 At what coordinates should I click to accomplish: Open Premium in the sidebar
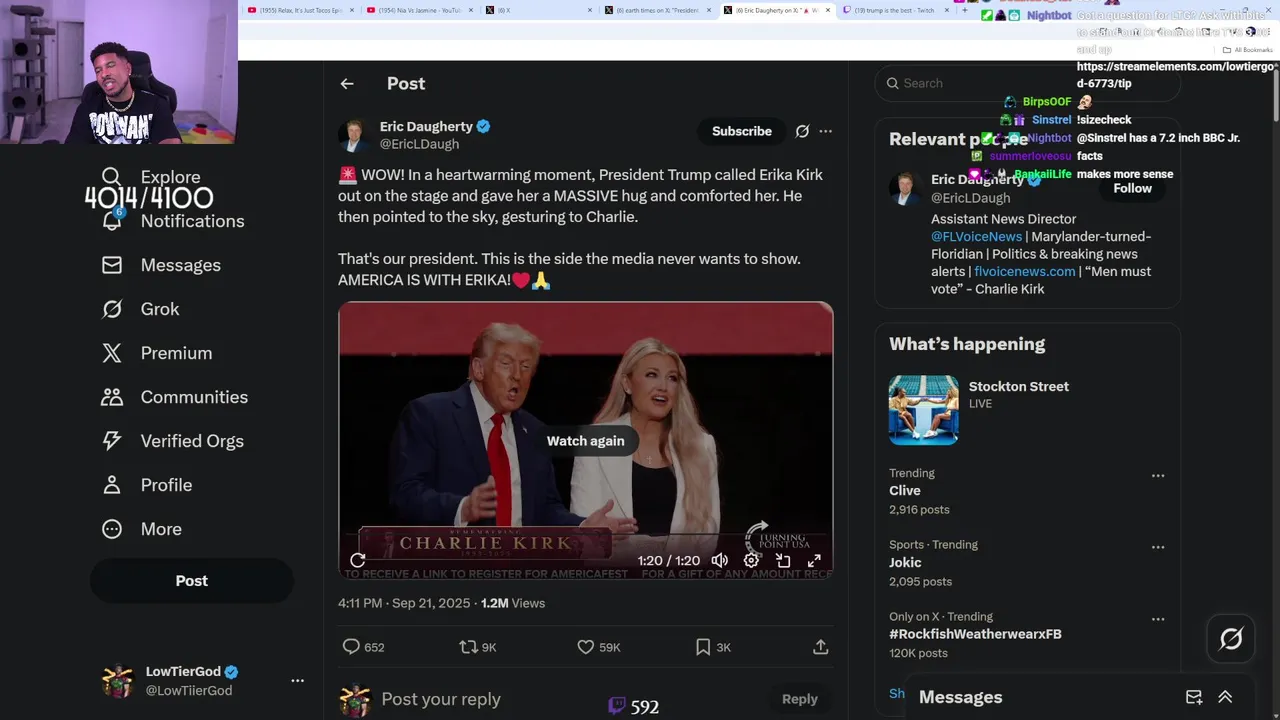[x=156, y=353]
